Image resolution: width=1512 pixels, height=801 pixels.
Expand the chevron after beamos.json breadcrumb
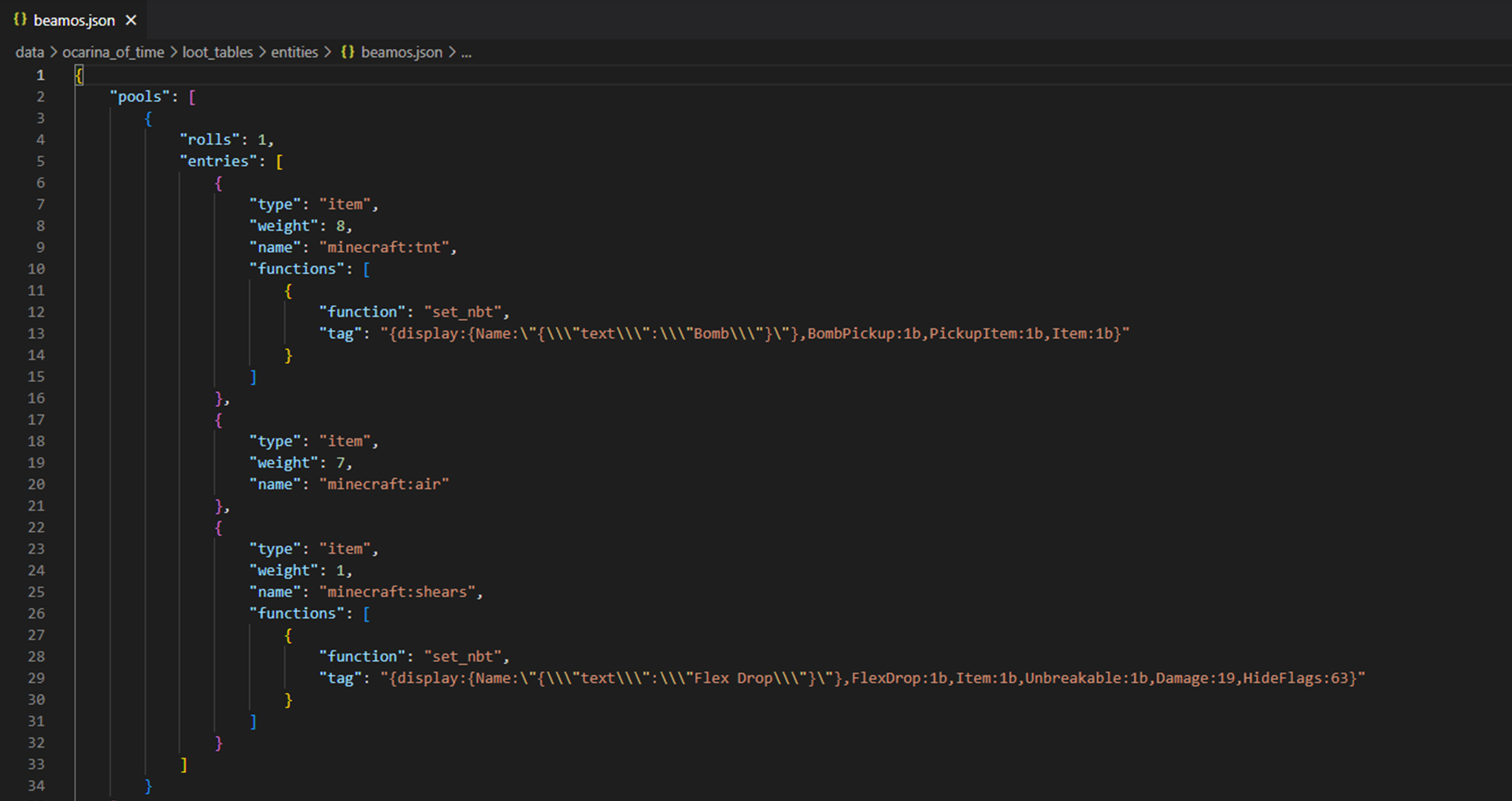[452, 52]
